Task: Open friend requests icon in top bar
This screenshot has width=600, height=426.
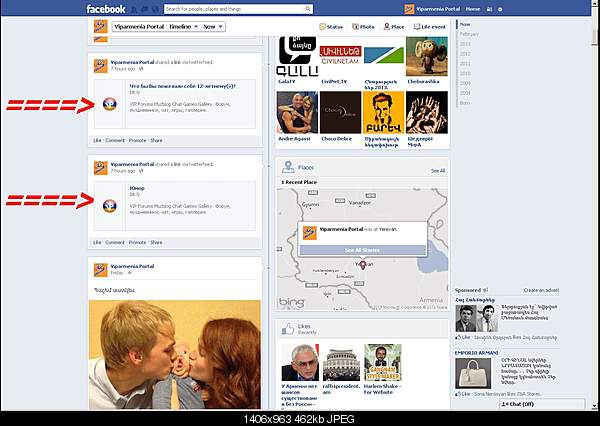Action: (134, 9)
